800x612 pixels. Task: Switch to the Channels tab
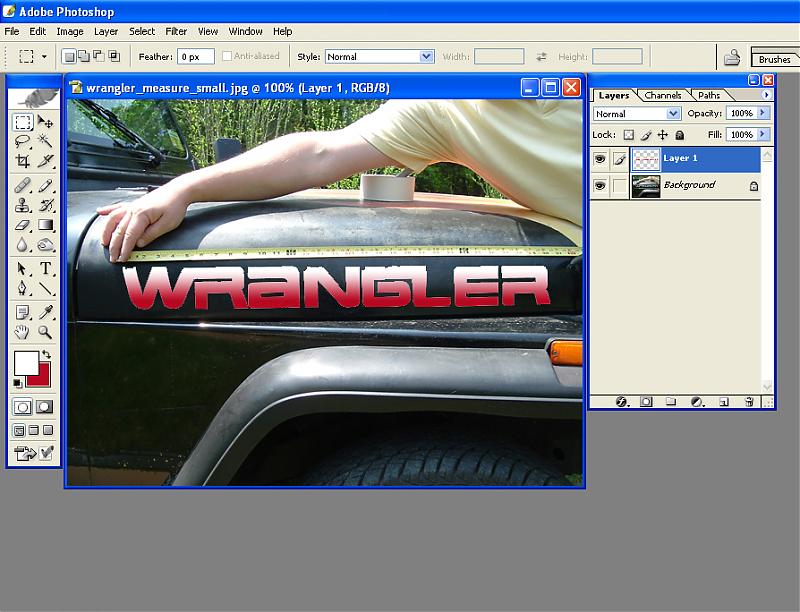pyautogui.click(x=663, y=95)
